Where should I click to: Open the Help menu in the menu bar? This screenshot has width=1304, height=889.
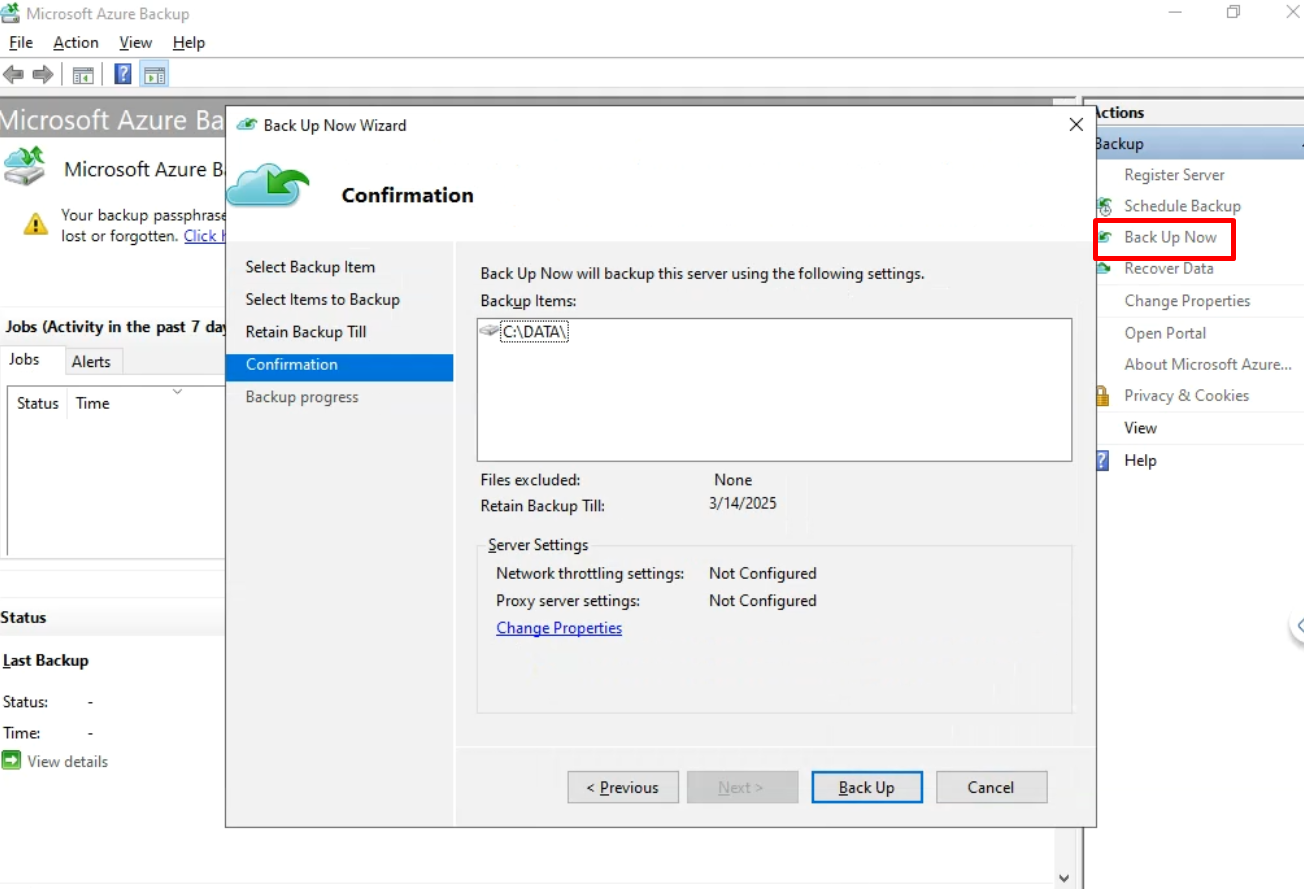coord(189,42)
